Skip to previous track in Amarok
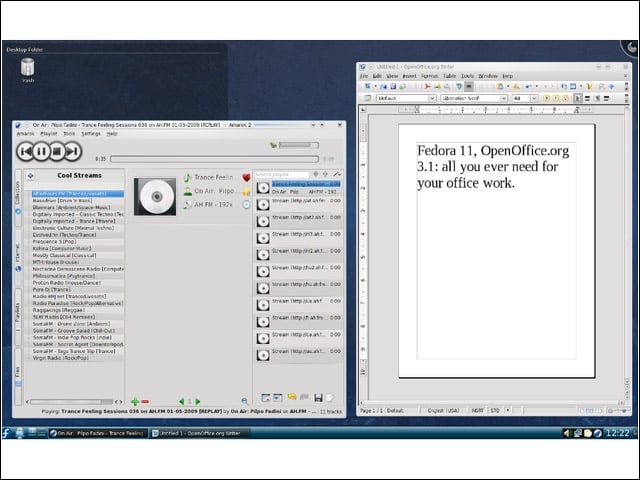Image resolution: width=640 pixels, height=480 pixels. (x=25, y=151)
